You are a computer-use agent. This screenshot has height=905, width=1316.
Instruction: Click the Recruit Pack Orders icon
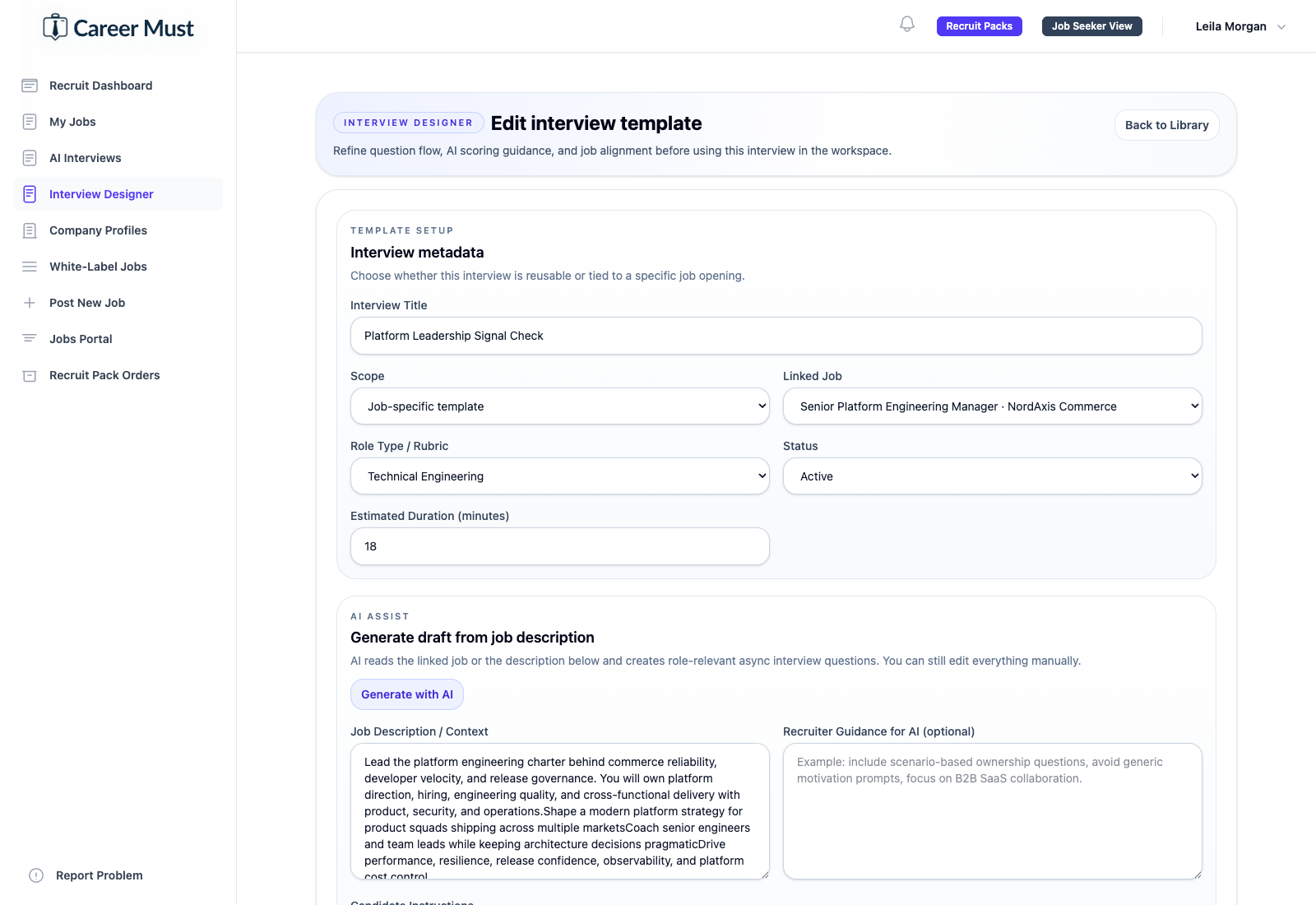tap(30, 375)
